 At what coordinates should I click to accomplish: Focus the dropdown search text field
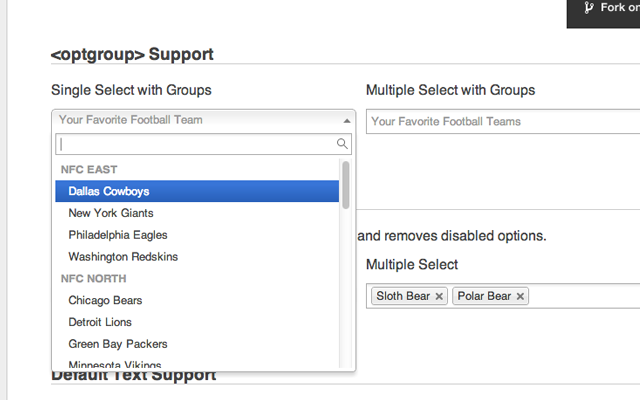pyautogui.click(x=195, y=144)
